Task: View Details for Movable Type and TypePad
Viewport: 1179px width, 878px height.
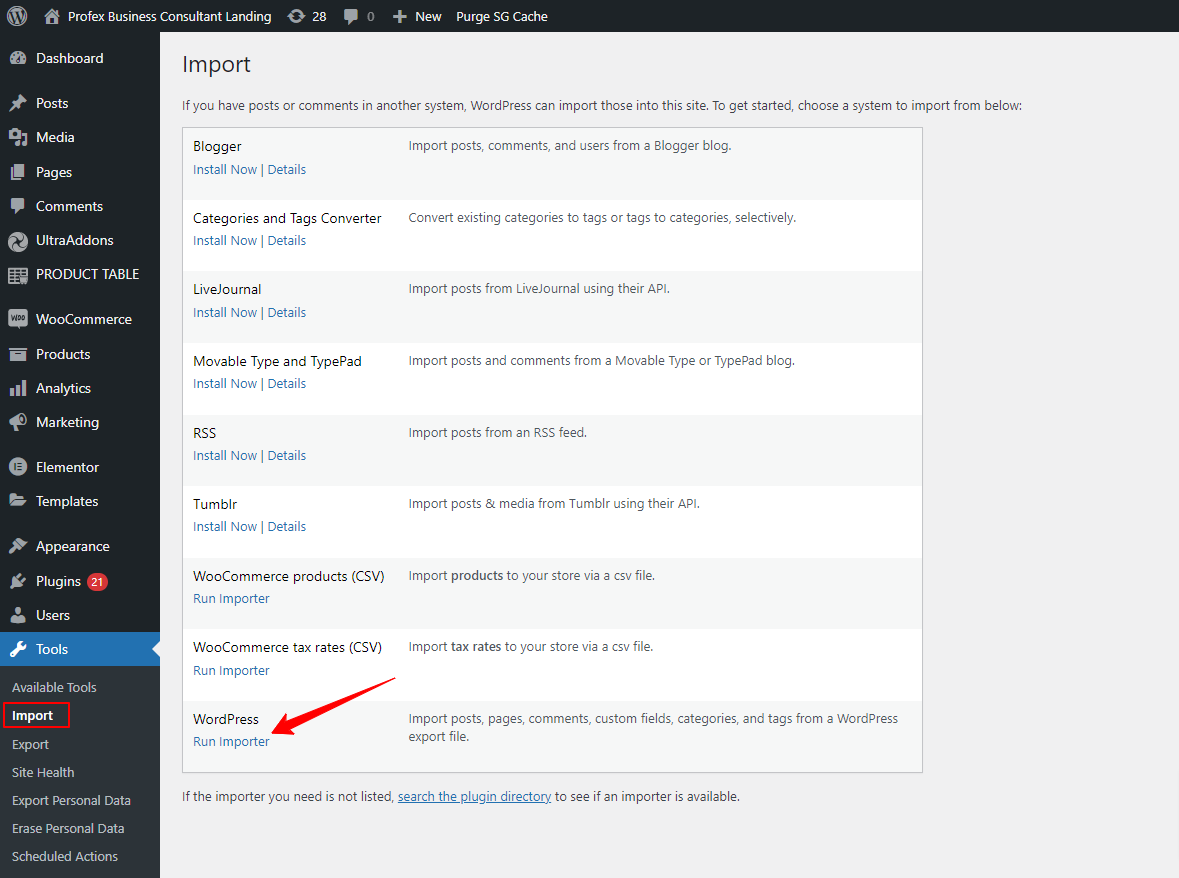Action: click(x=286, y=383)
